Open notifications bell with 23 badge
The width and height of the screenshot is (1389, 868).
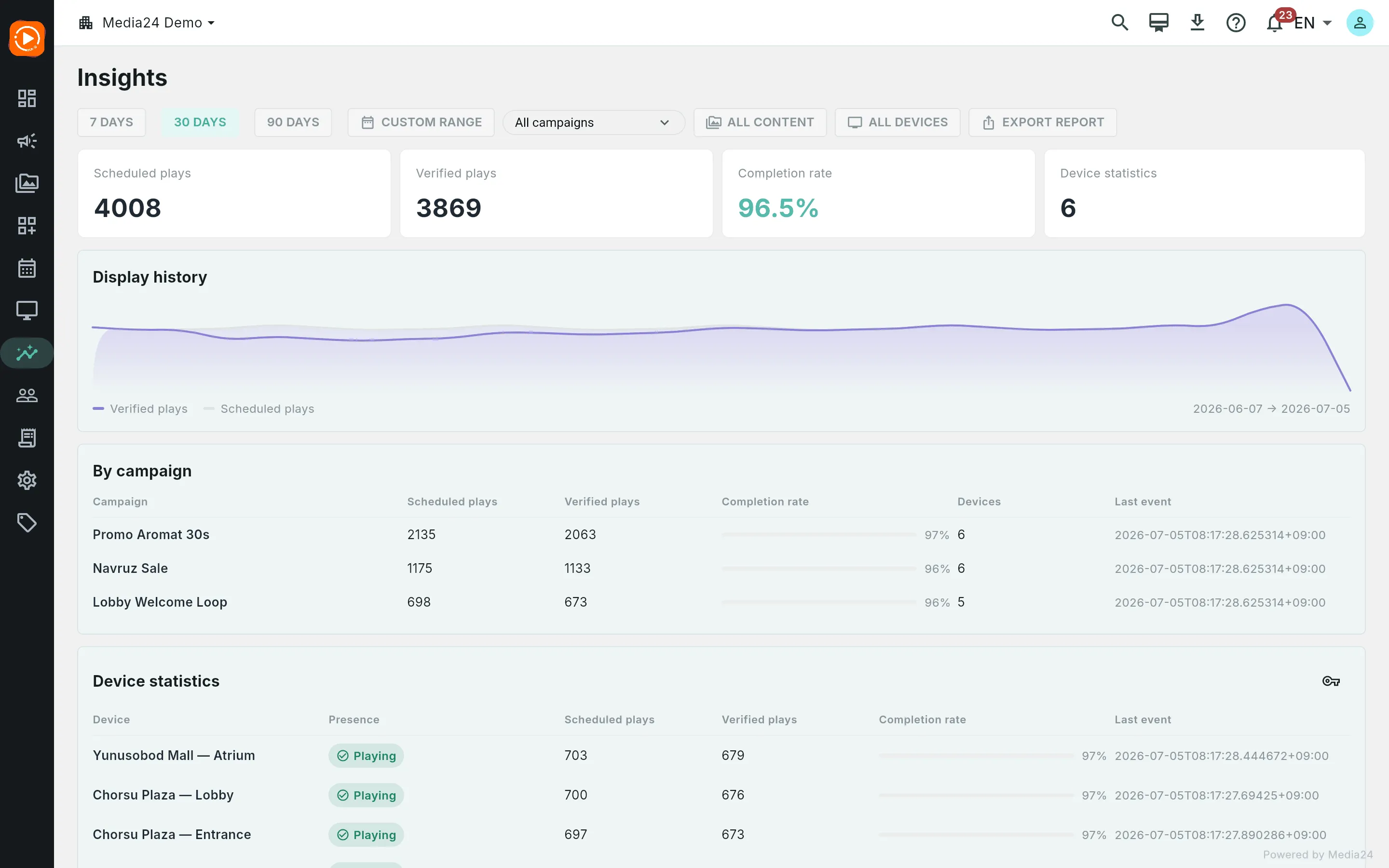coord(1275,22)
